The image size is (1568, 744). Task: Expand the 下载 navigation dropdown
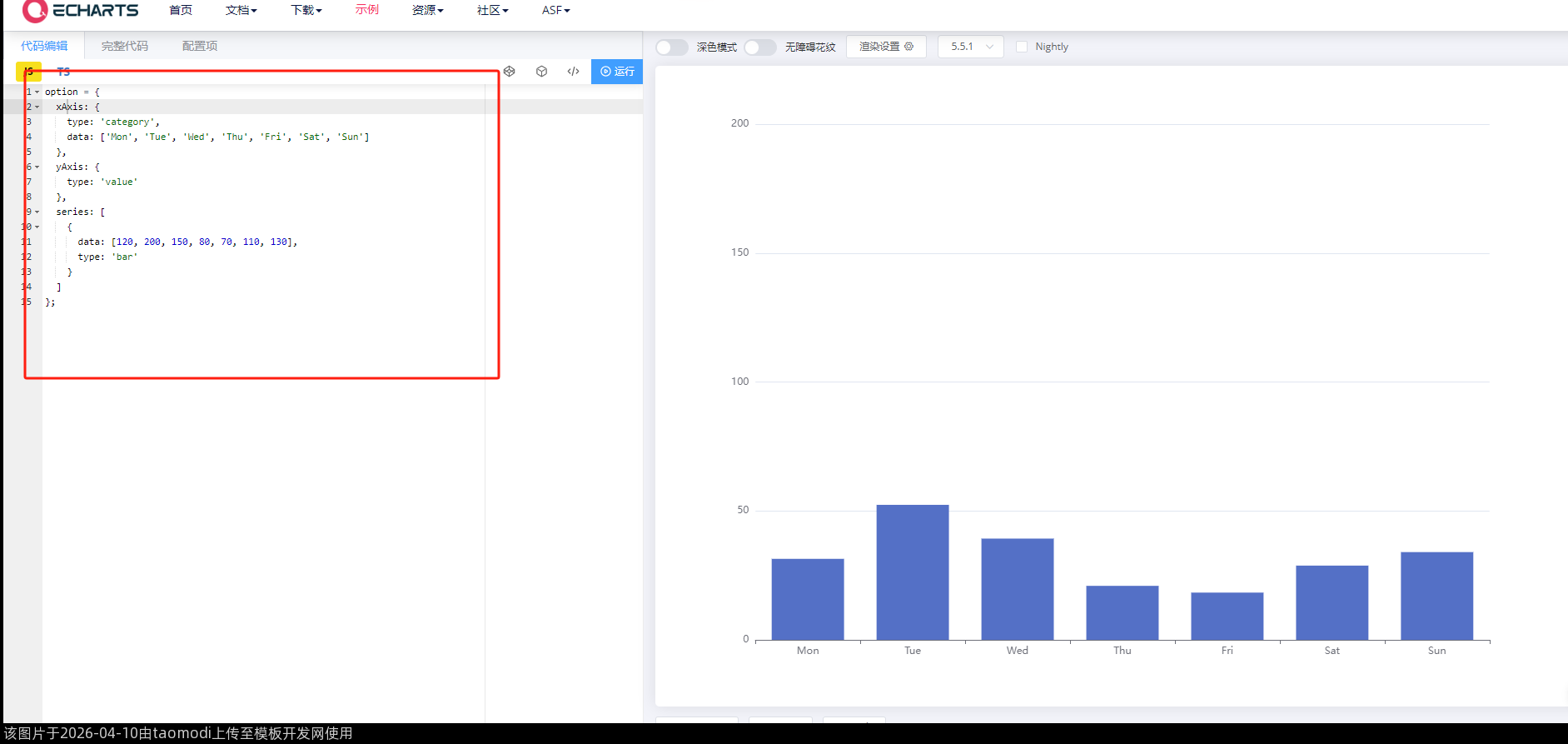pyautogui.click(x=306, y=10)
